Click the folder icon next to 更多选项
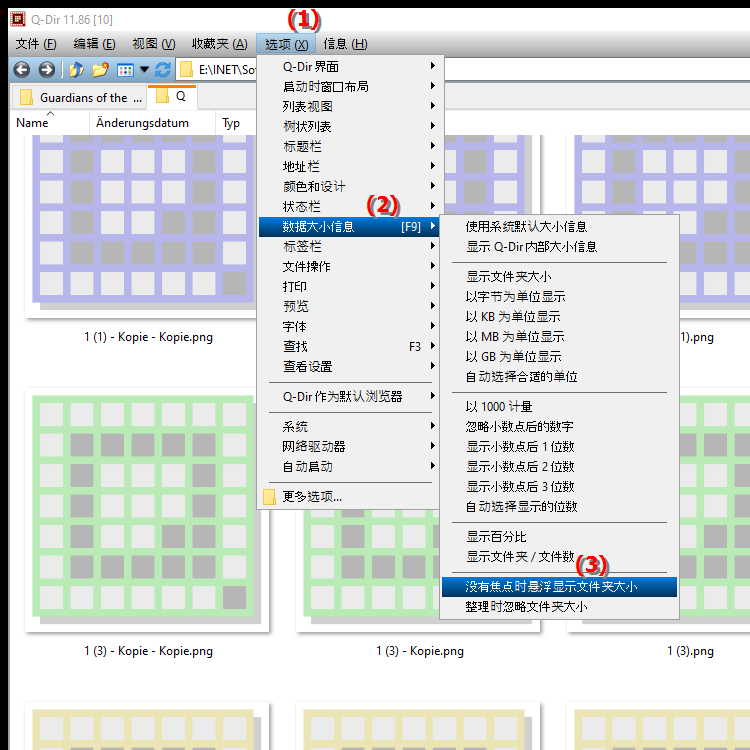Viewport: 750px width, 750px height. pyautogui.click(x=269, y=497)
